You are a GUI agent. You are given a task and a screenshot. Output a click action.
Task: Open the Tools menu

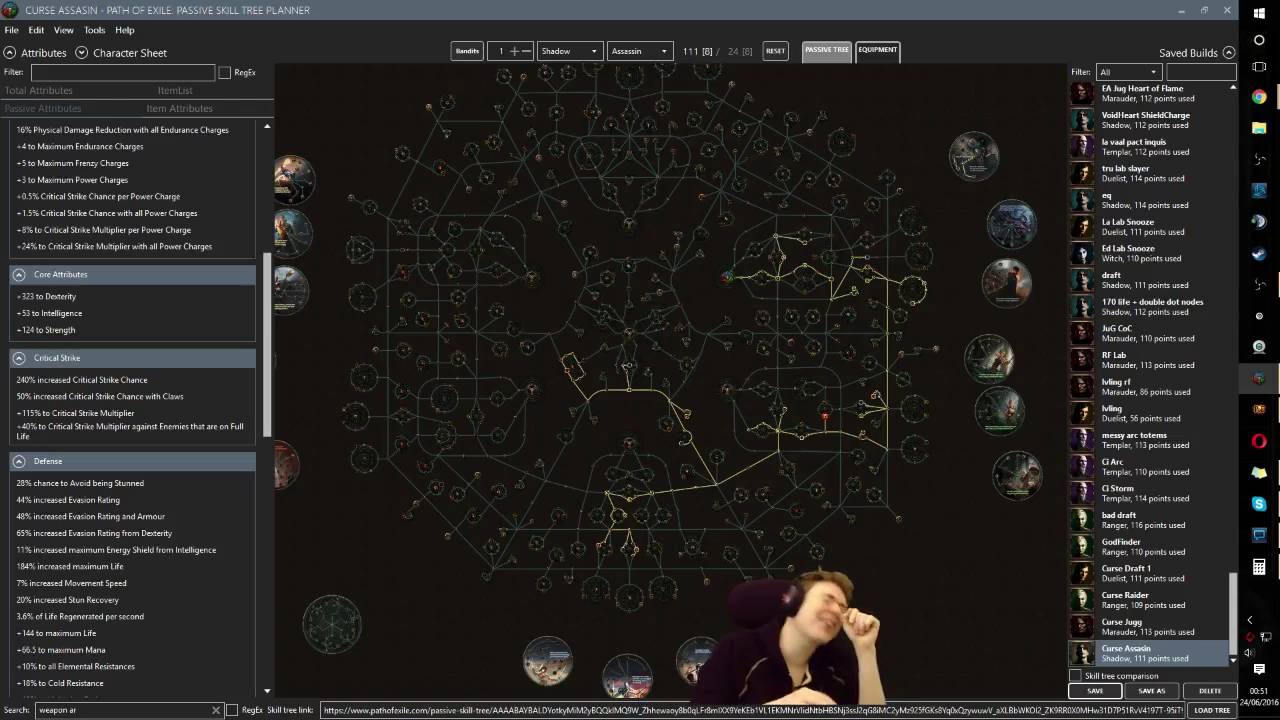click(x=94, y=30)
